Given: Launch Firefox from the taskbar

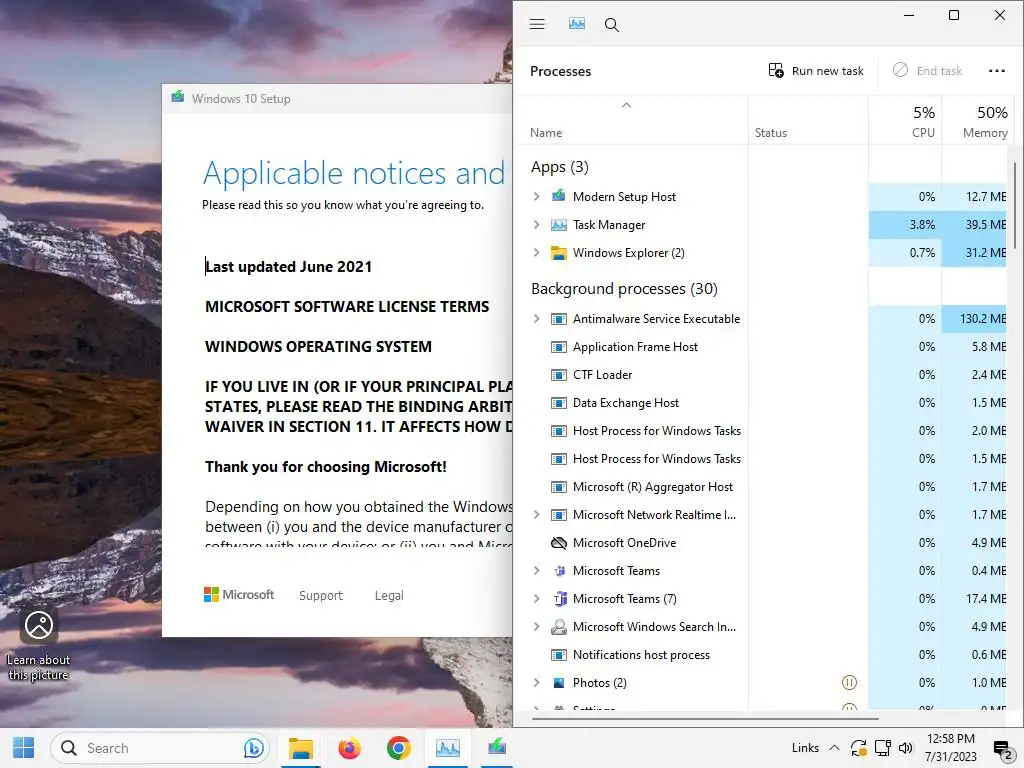Looking at the screenshot, I should [349, 748].
